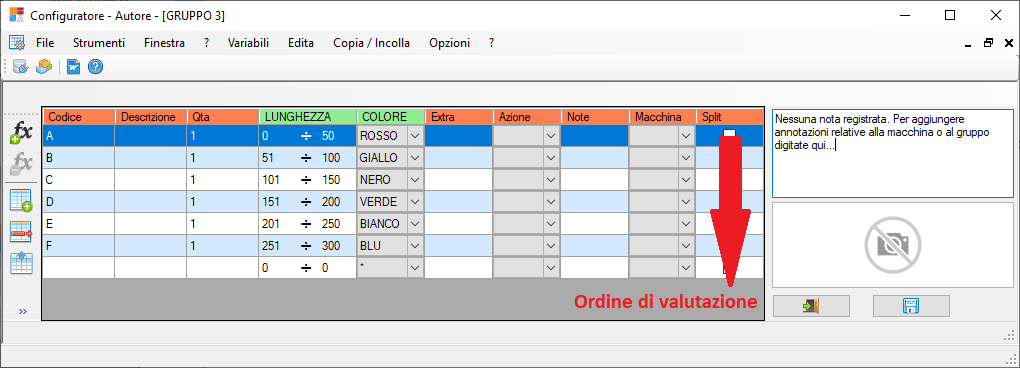Click the exit door button

click(x=811, y=306)
